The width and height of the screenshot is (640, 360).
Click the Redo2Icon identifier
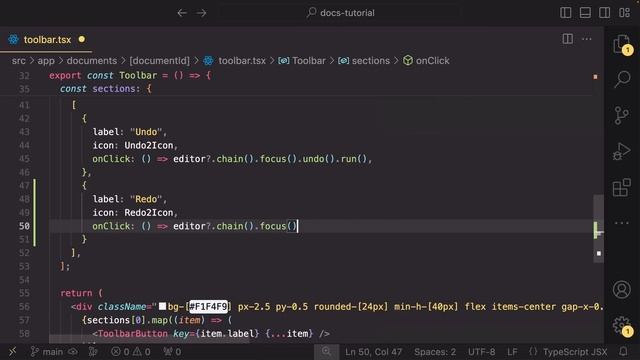point(149,213)
